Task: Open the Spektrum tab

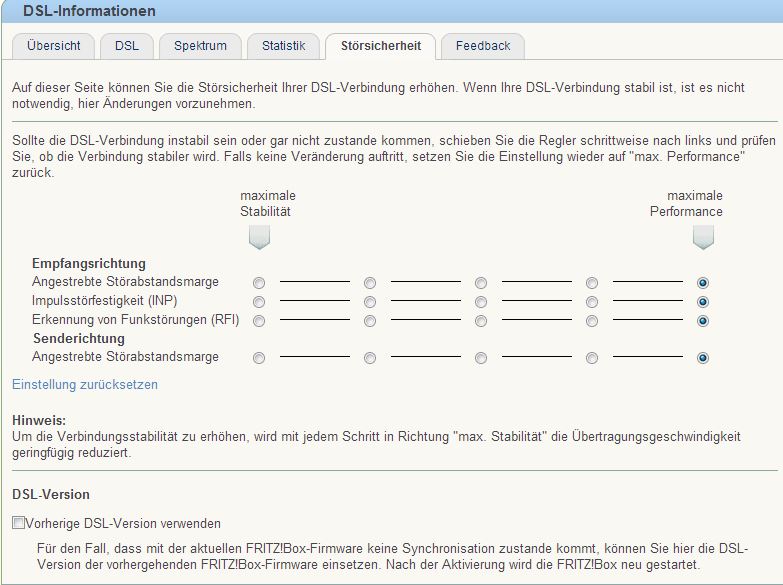Action: click(200, 46)
